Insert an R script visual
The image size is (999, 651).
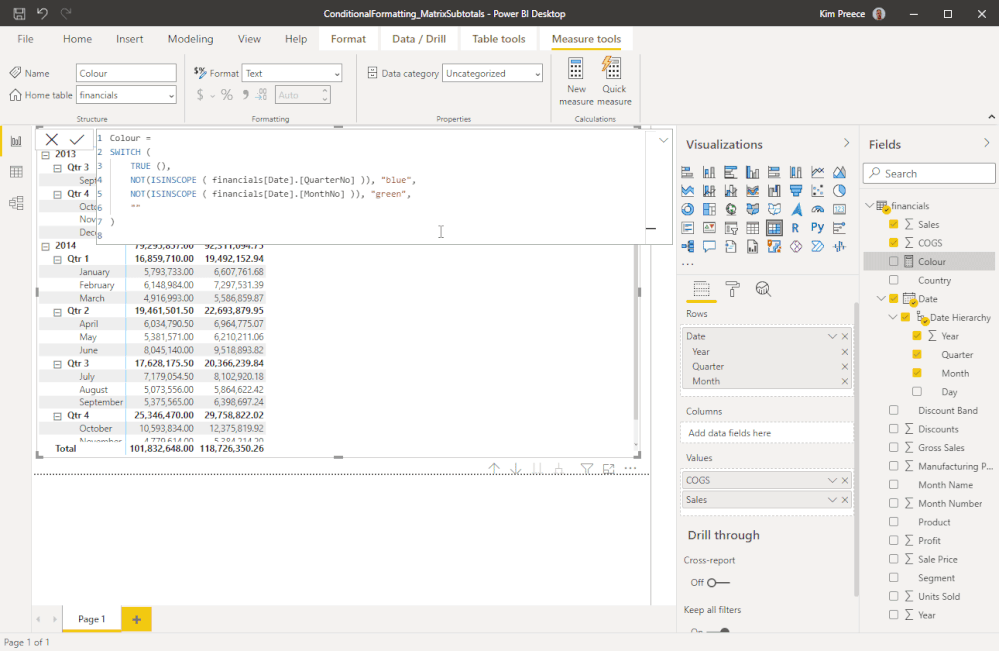(x=796, y=228)
